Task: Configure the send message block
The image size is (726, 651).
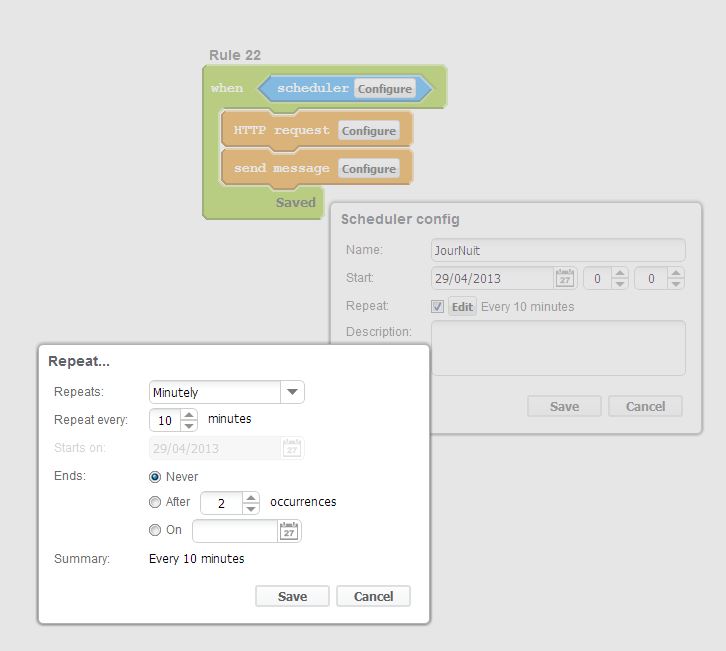Action: pyautogui.click(x=369, y=169)
